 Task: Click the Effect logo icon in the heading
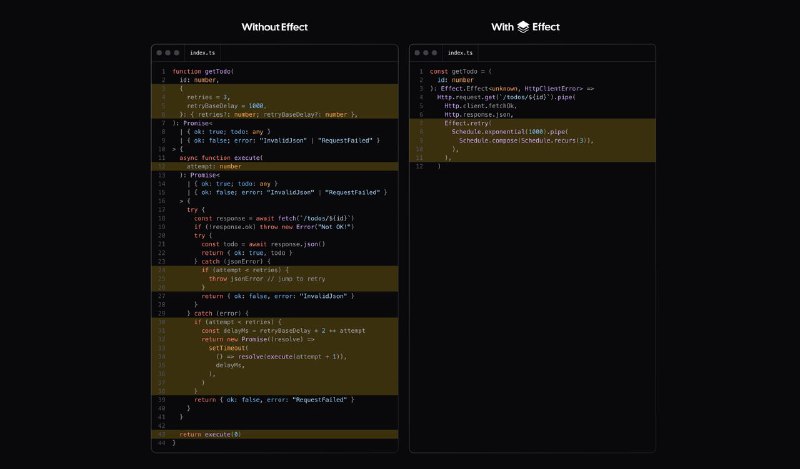coord(523,27)
